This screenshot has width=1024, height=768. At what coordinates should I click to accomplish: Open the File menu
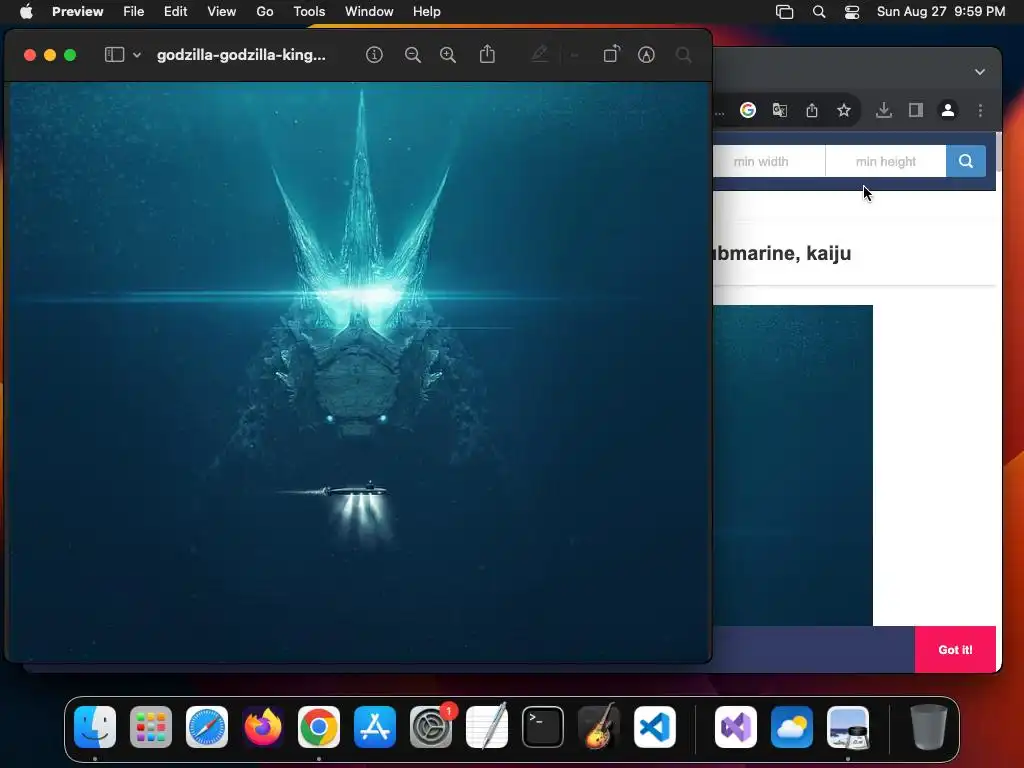click(x=134, y=12)
